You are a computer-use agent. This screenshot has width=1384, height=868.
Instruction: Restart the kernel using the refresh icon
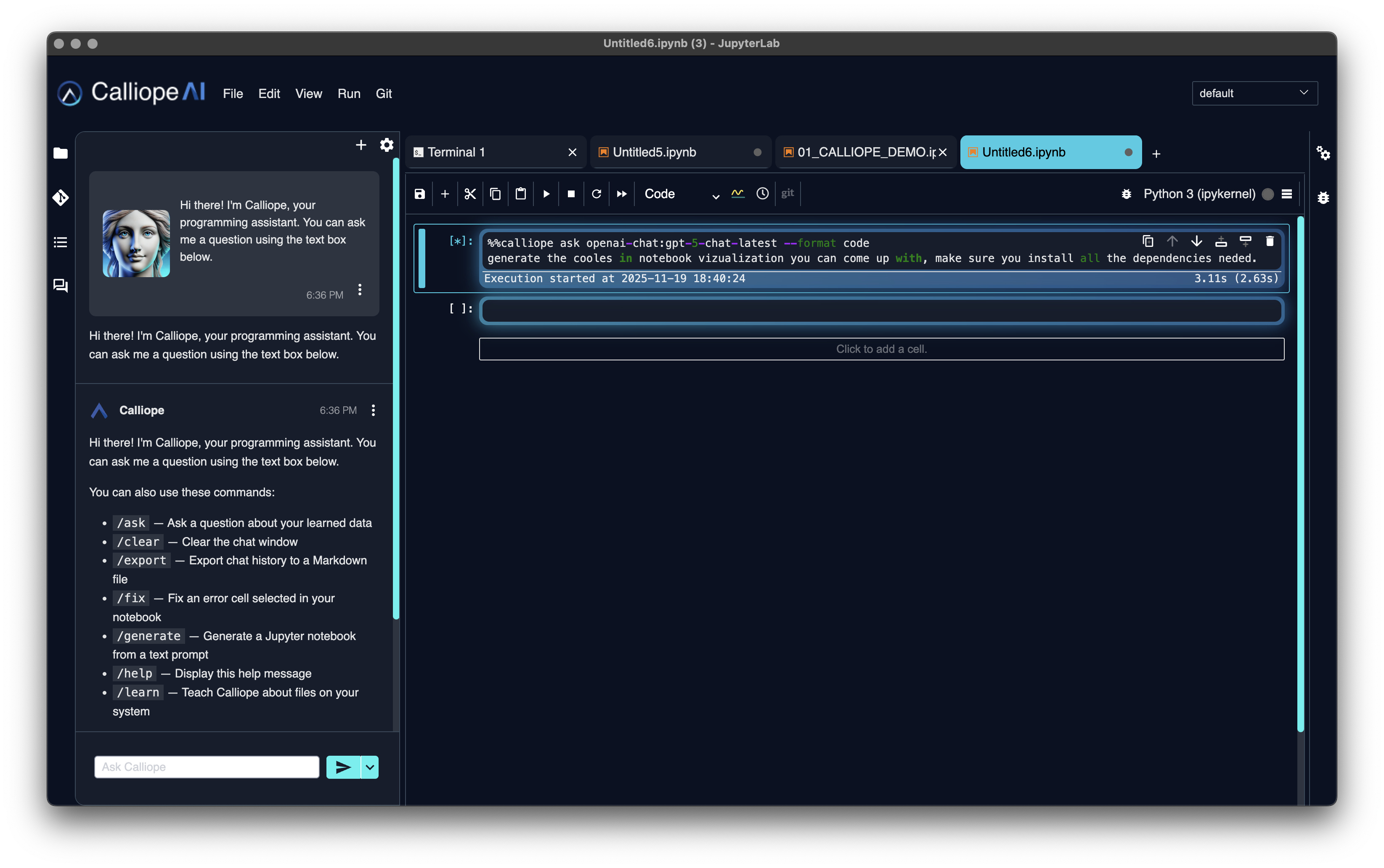point(596,193)
